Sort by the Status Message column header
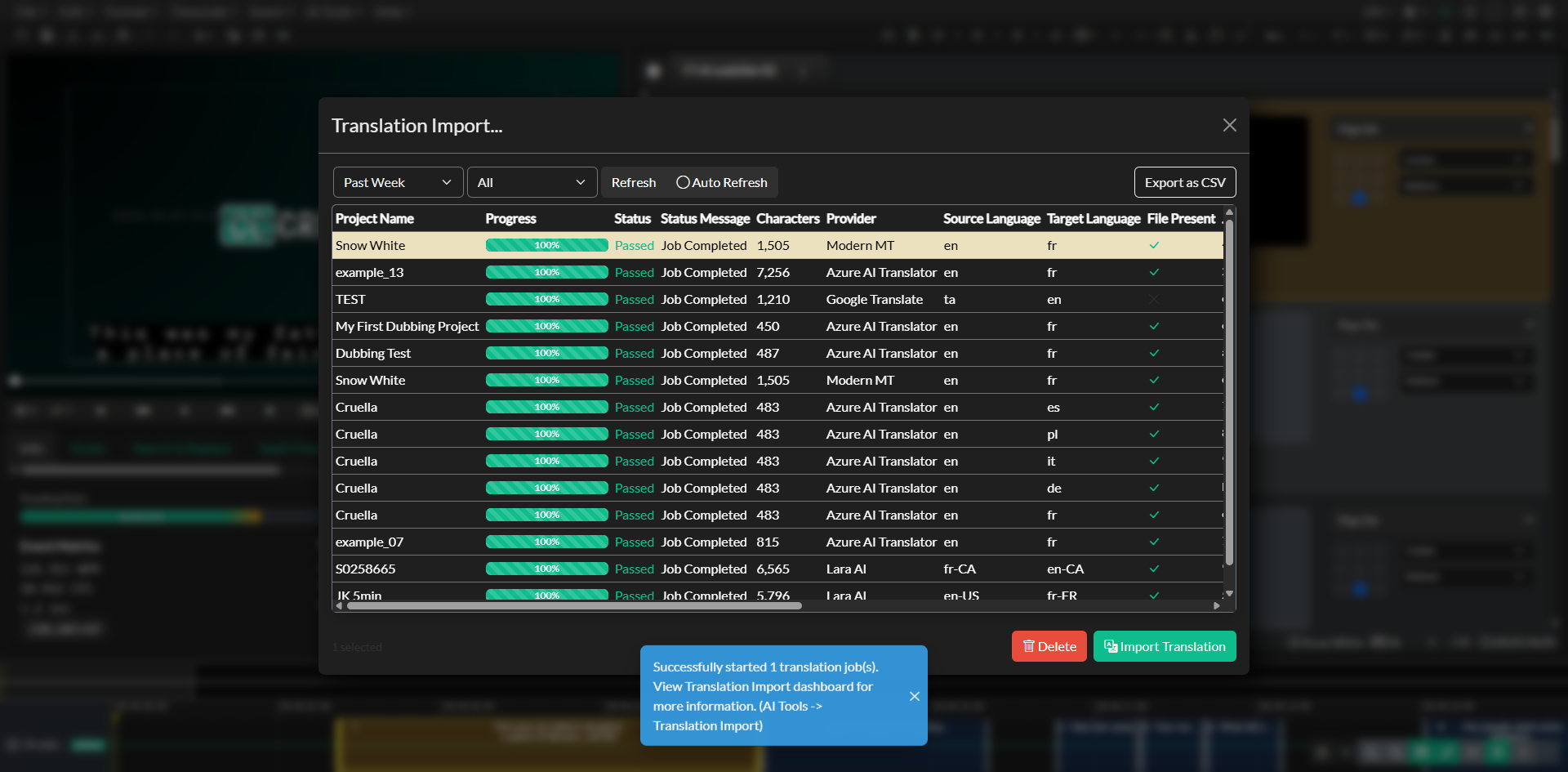Image resolution: width=1568 pixels, height=772 pixels. coord(705,218)
